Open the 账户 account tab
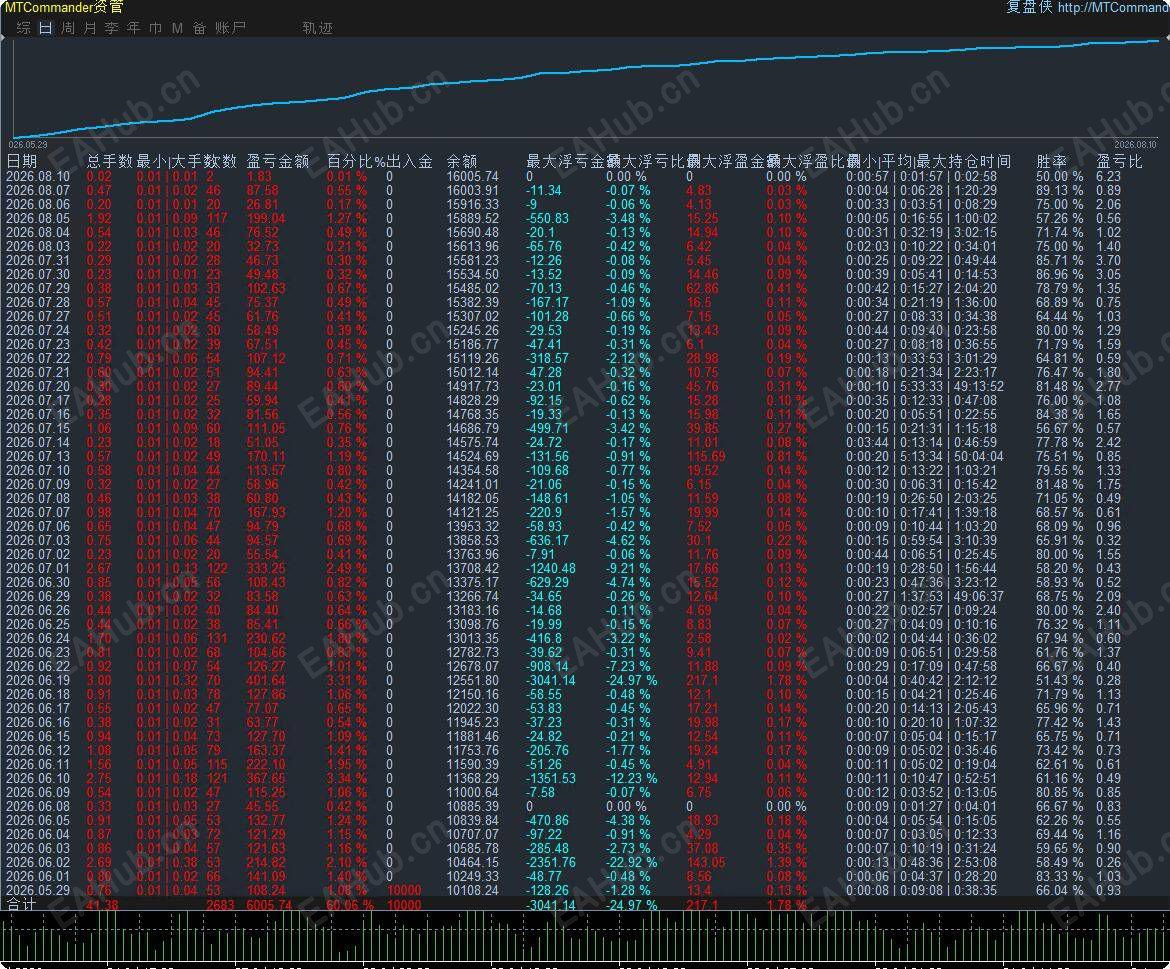1170x969 pixels. 231,28
